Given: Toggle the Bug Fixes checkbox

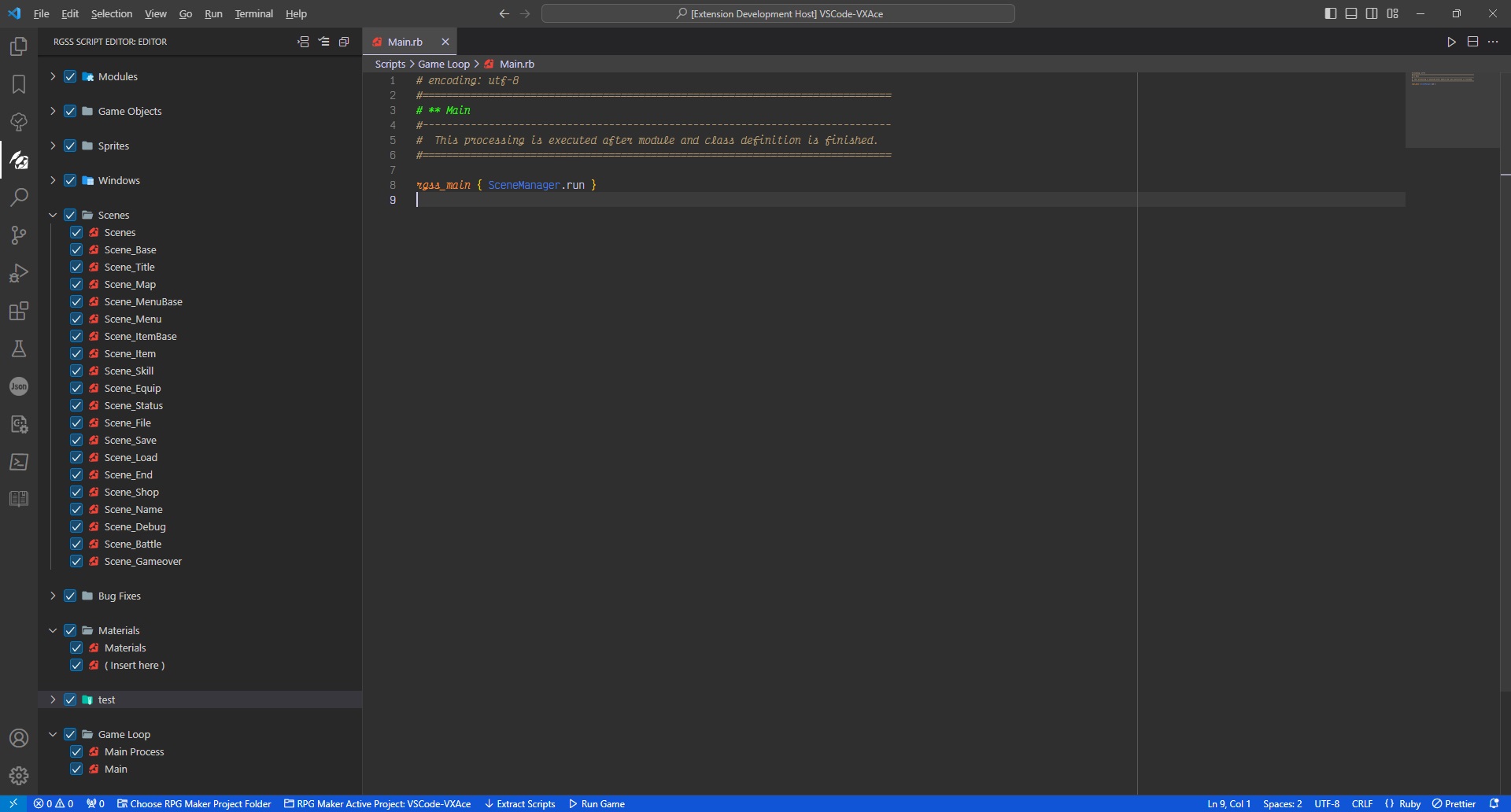Looking at the screenshot, I should coord(70,596).
